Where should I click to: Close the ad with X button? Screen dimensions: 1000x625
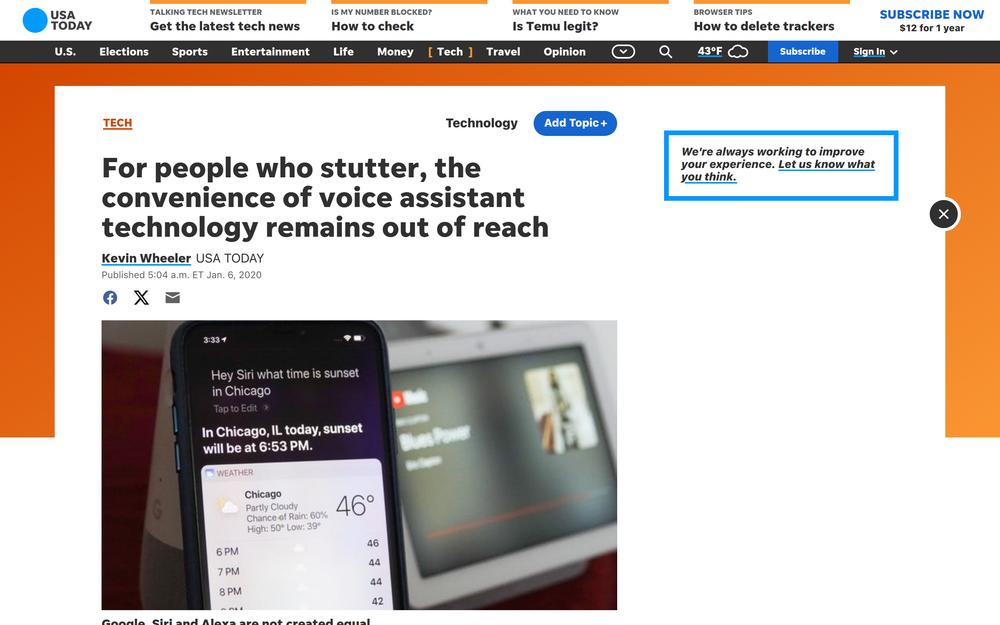point(943,214)
